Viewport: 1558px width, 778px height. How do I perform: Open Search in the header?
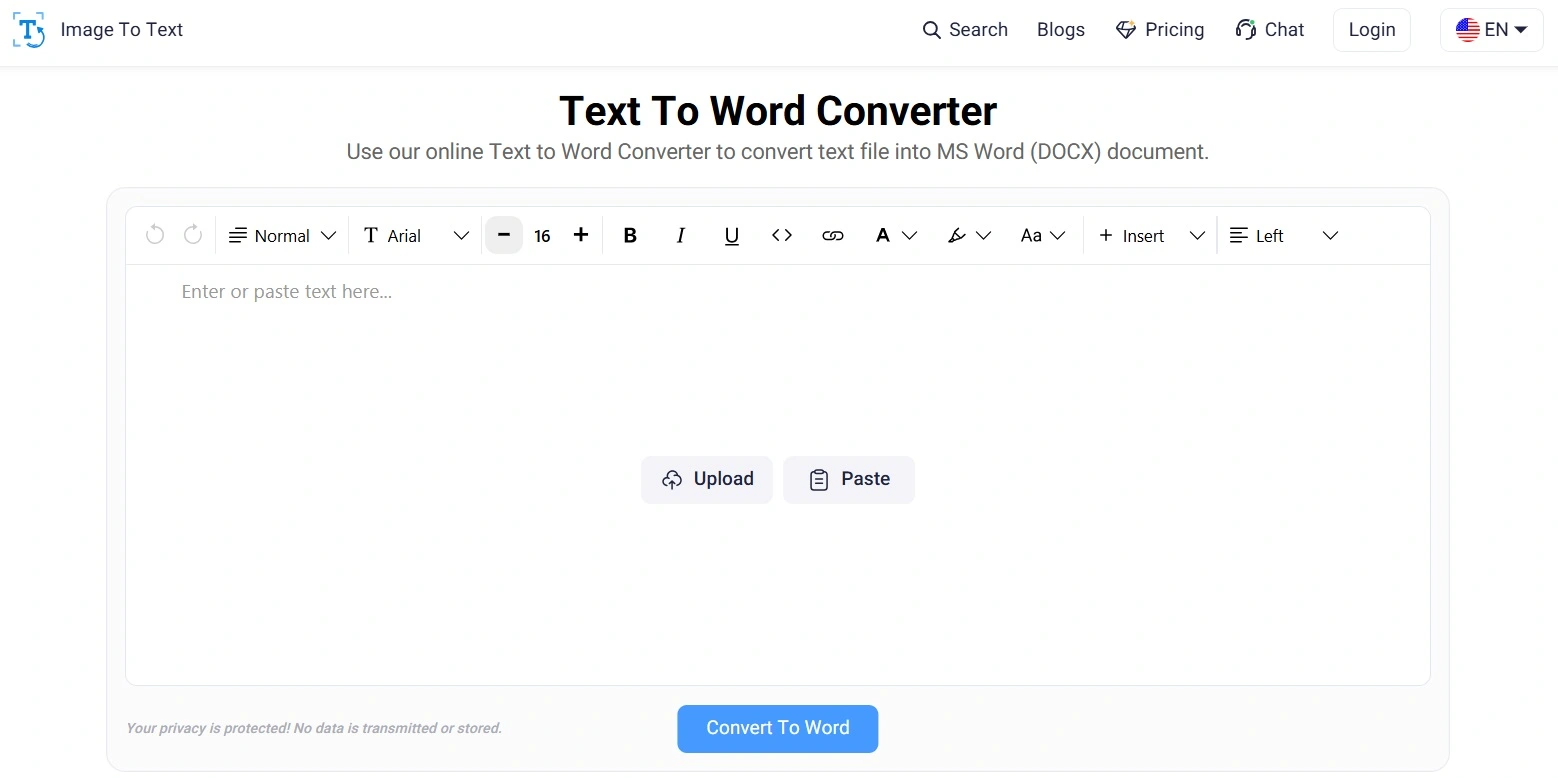click(x=965, y=30)
